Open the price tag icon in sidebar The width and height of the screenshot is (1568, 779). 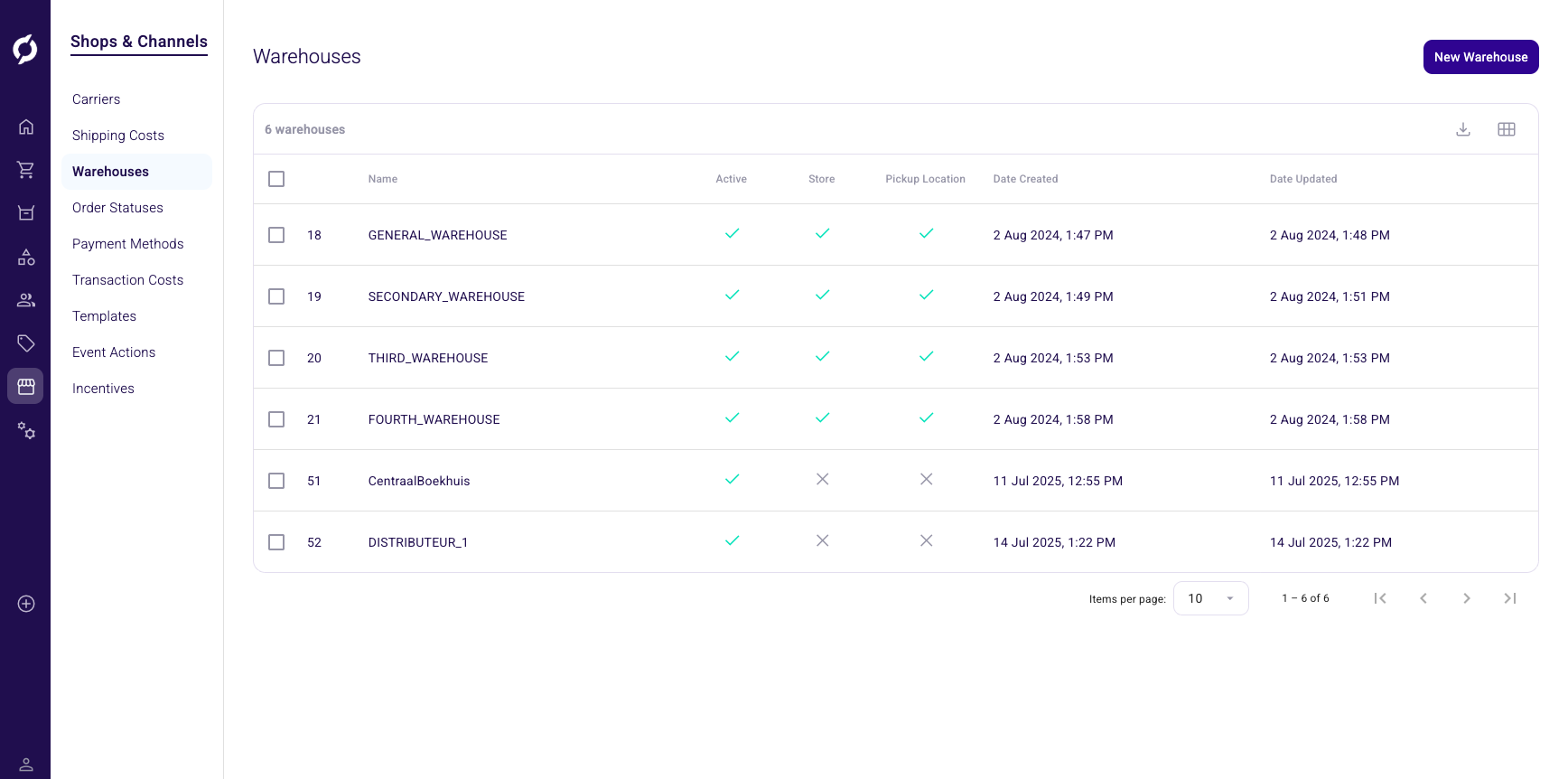tap(26, 343)
